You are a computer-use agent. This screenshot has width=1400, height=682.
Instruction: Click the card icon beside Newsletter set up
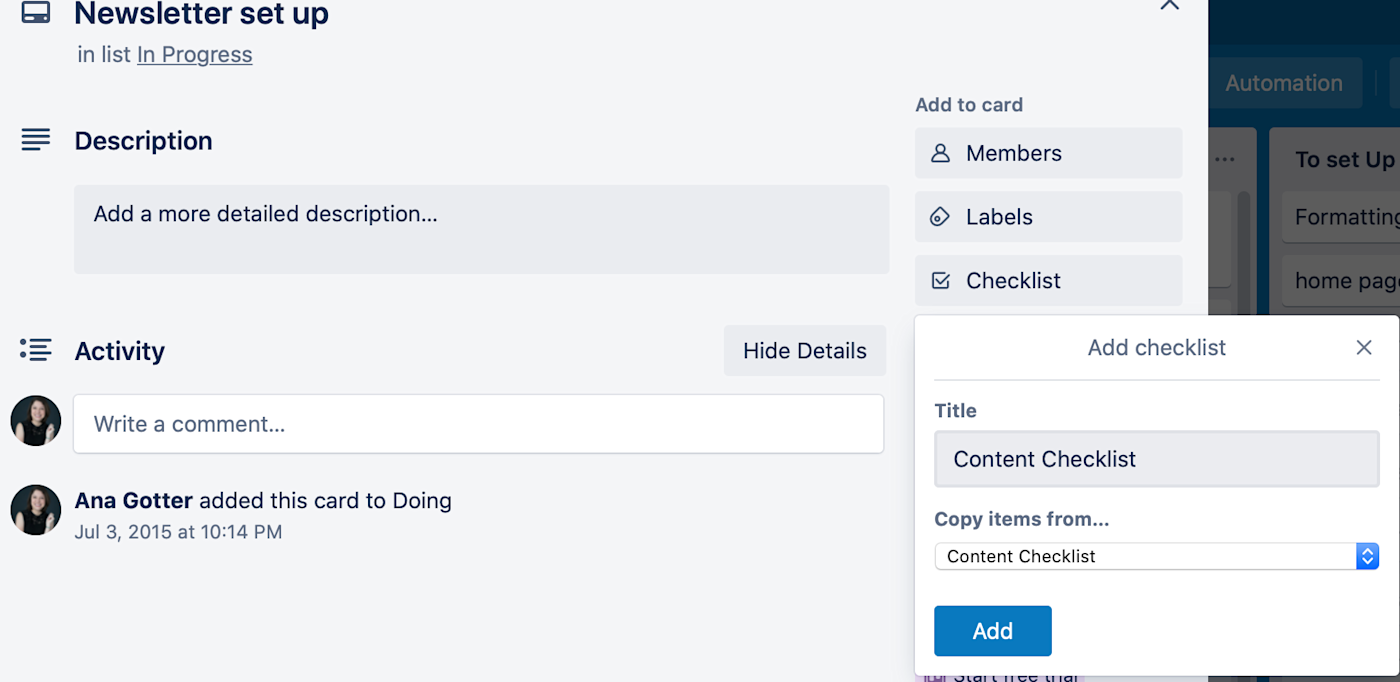coord(36,12)
